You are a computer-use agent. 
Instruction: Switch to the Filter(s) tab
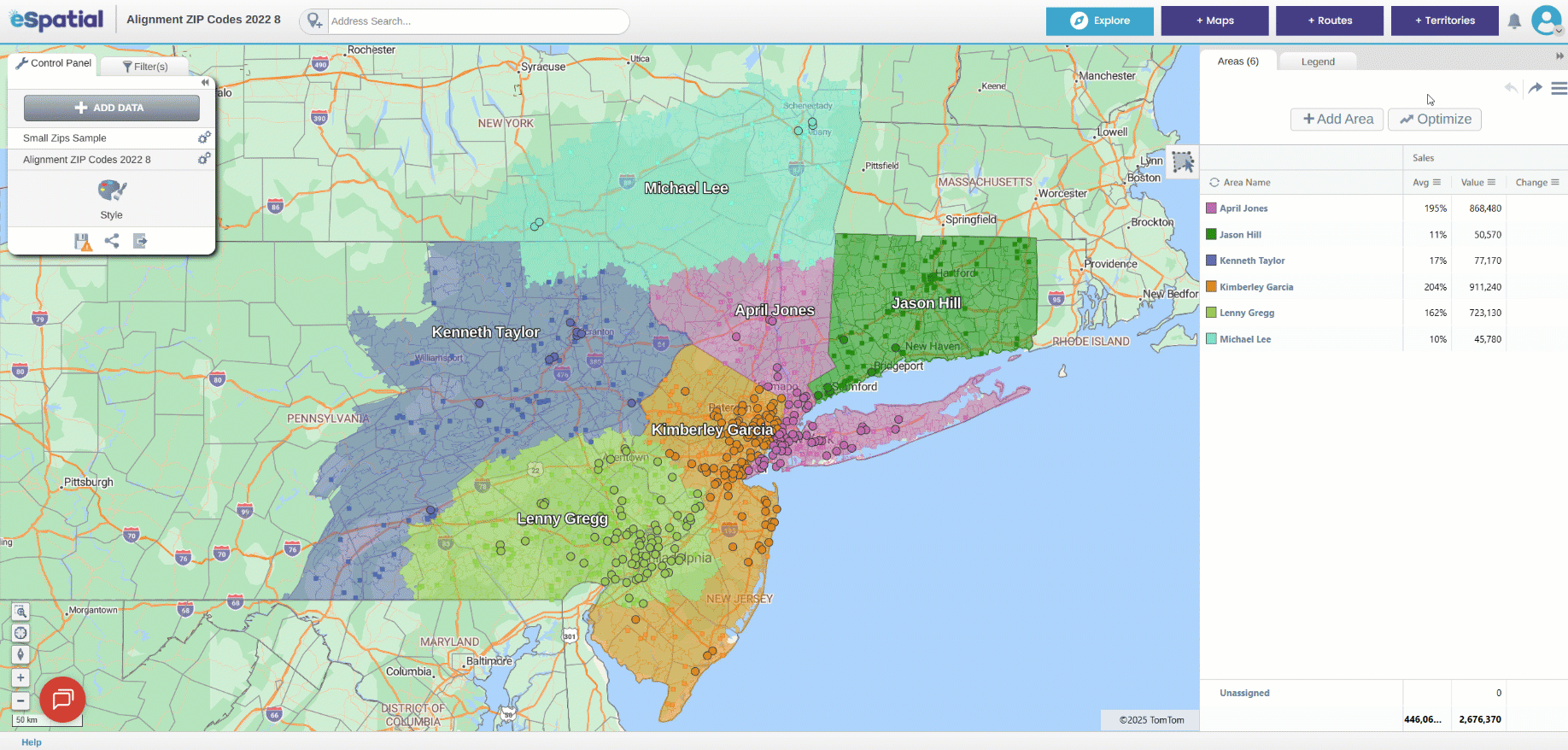pyautogui.click(x=144, y=67)
